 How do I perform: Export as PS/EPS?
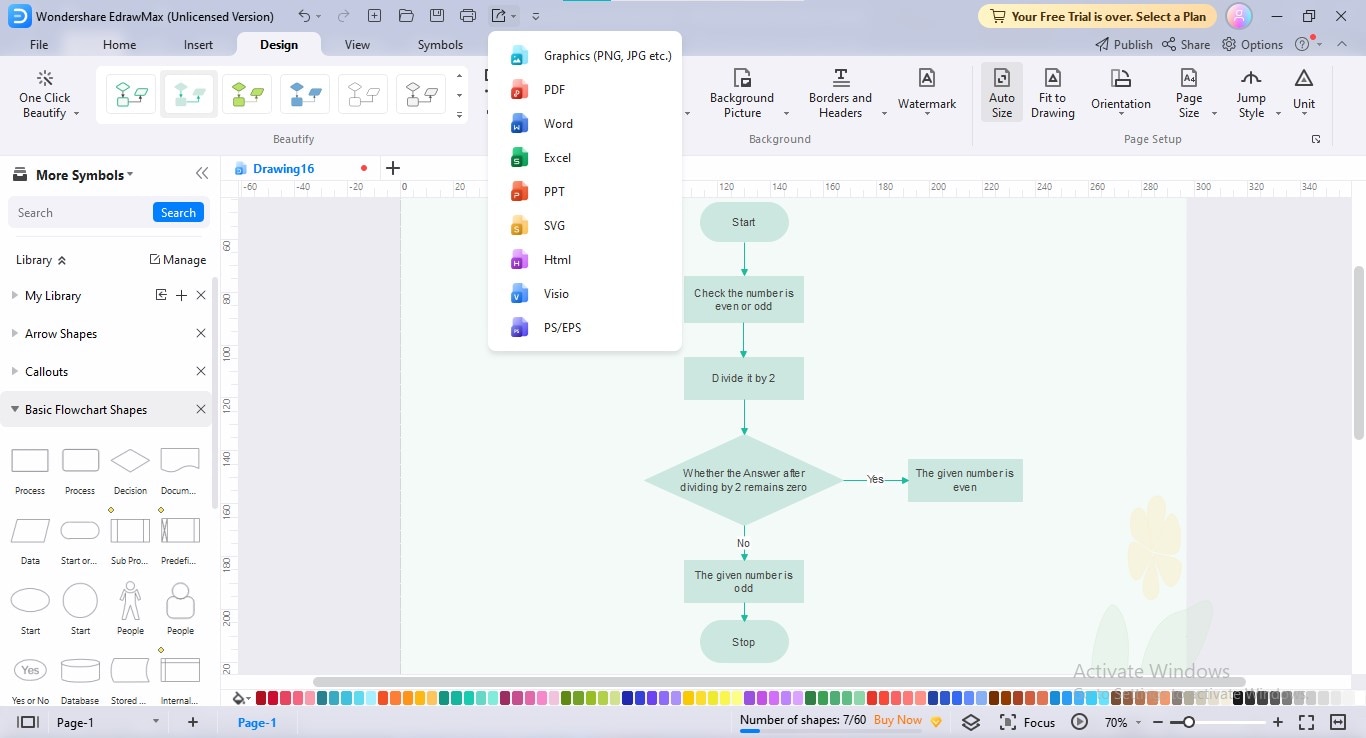585,328
